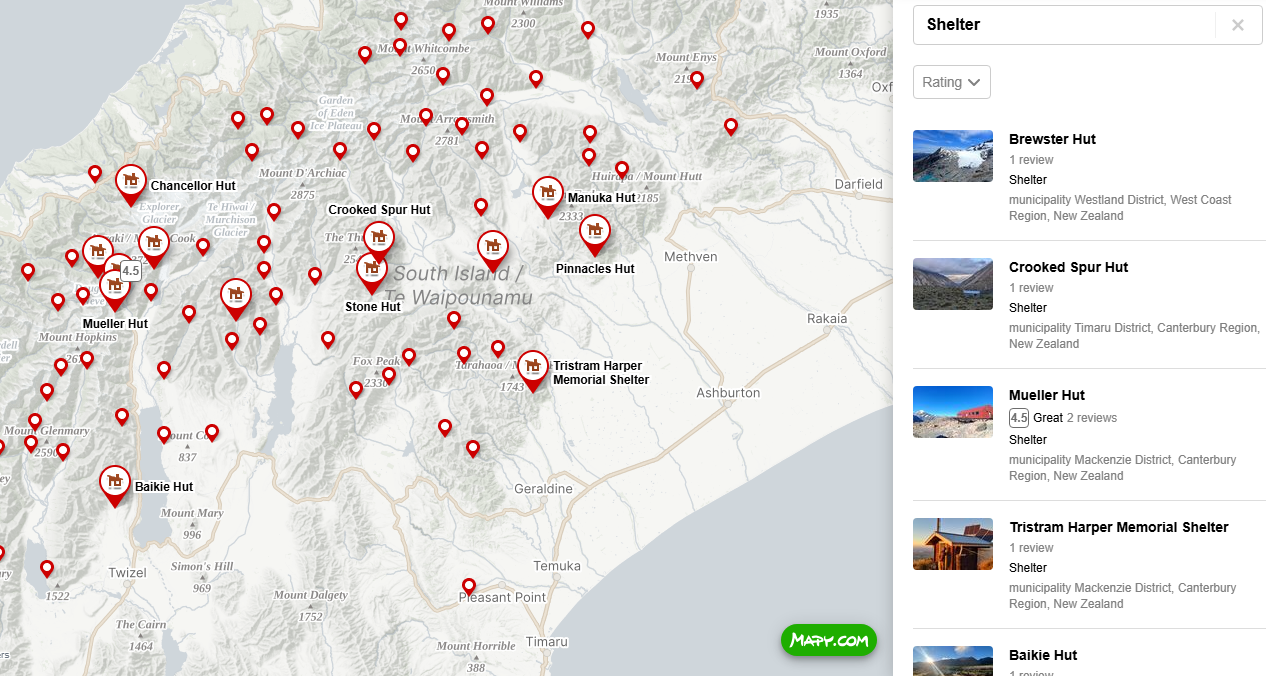Viewport: 1266px width, 676px height.
Task: Select the Stone Hut shelter pin
Action: click(372, 270)
